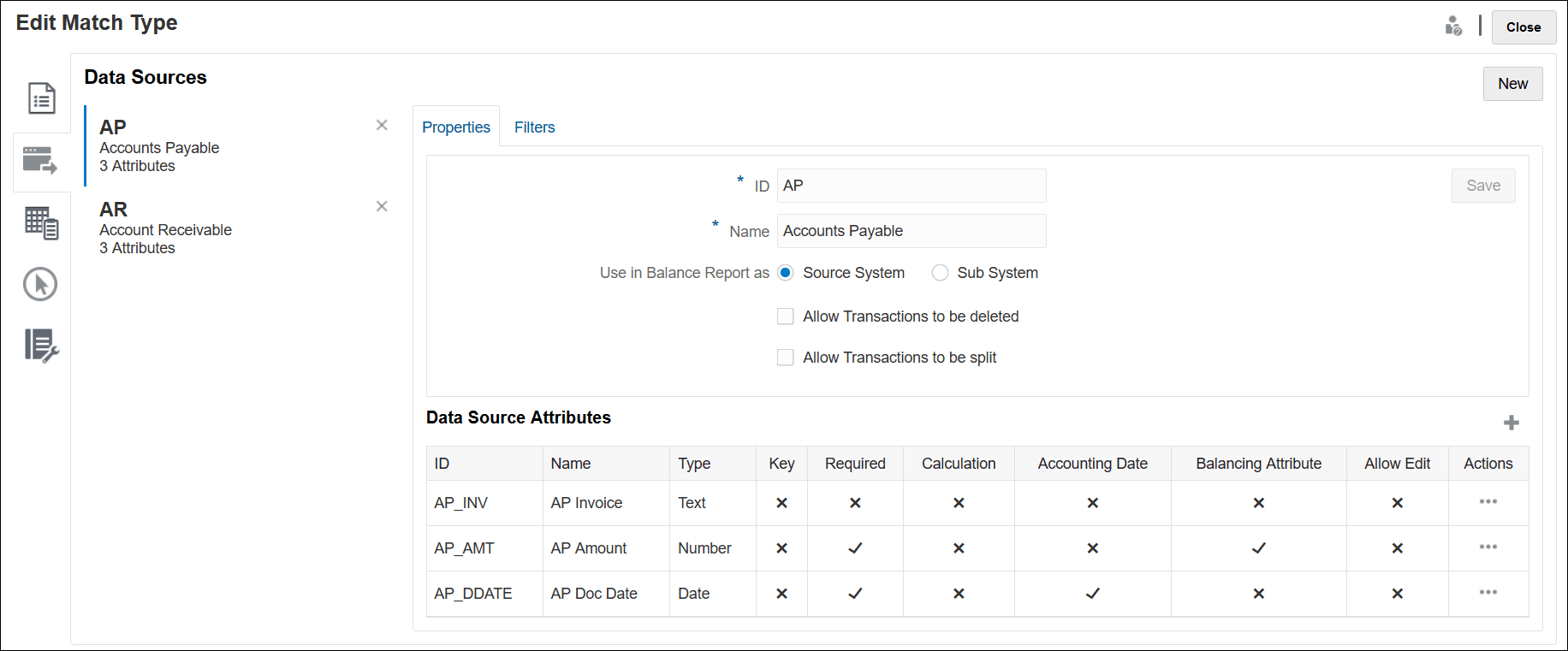Click the New data source button
Viewport: 1568px width, 651px height.
(x=1512, y=84)
